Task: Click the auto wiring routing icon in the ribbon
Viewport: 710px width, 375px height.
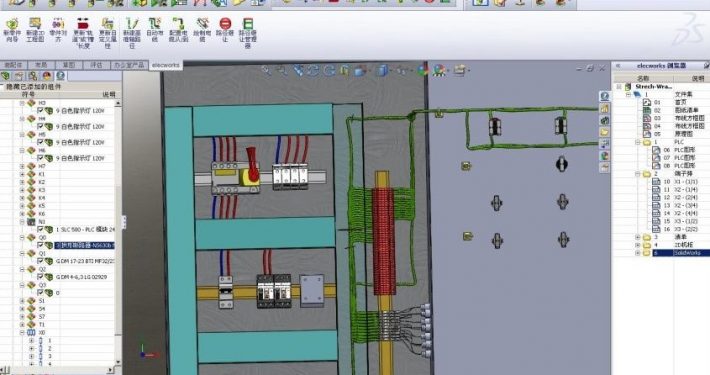Action: click(154, 24)
